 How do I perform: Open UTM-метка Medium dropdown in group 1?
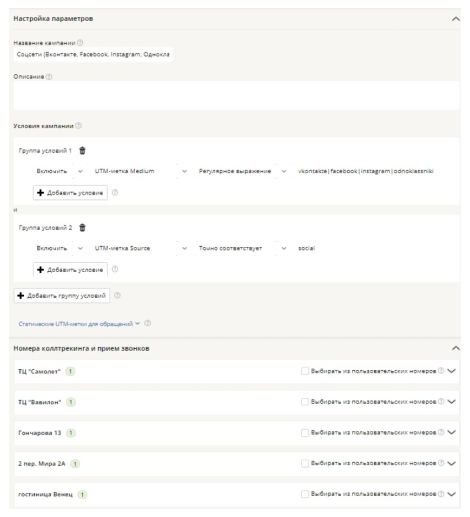coord(140,171)
